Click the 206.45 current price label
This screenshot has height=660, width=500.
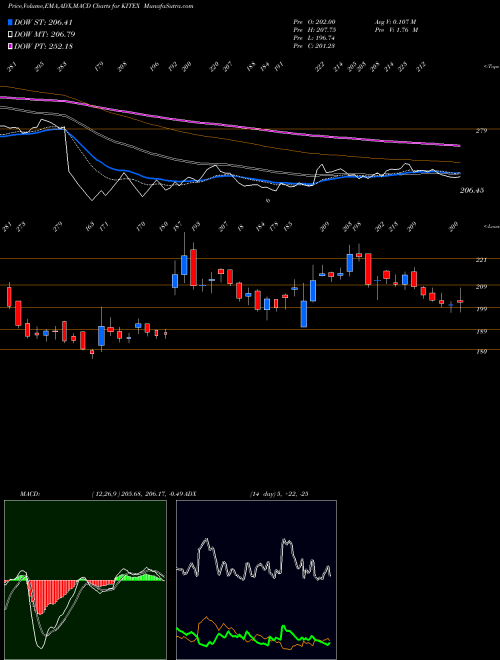point(472,190)
